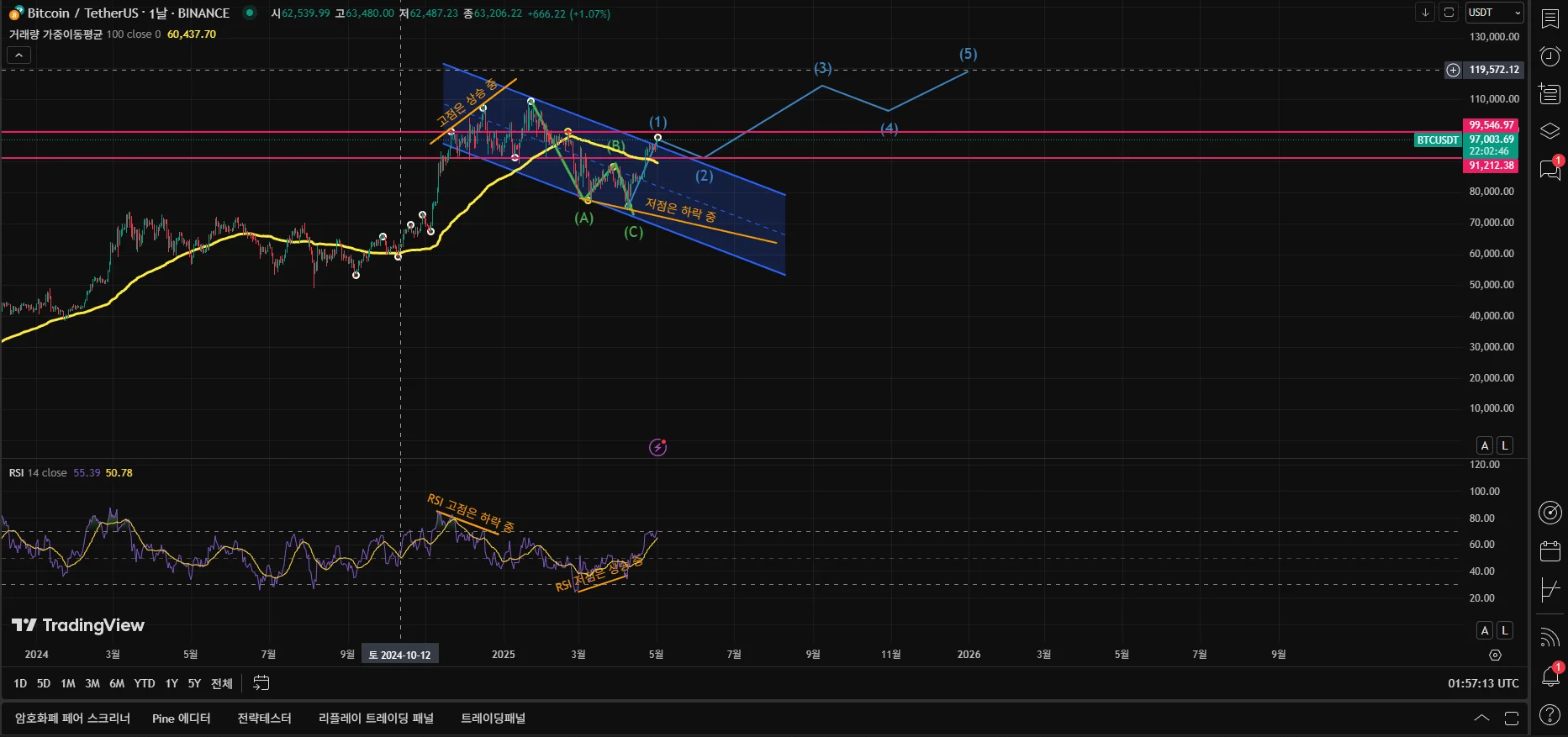Viewport: 1568px width, 737px height.
Task: Open the economic calendar icon
Action: [1550, 551]
